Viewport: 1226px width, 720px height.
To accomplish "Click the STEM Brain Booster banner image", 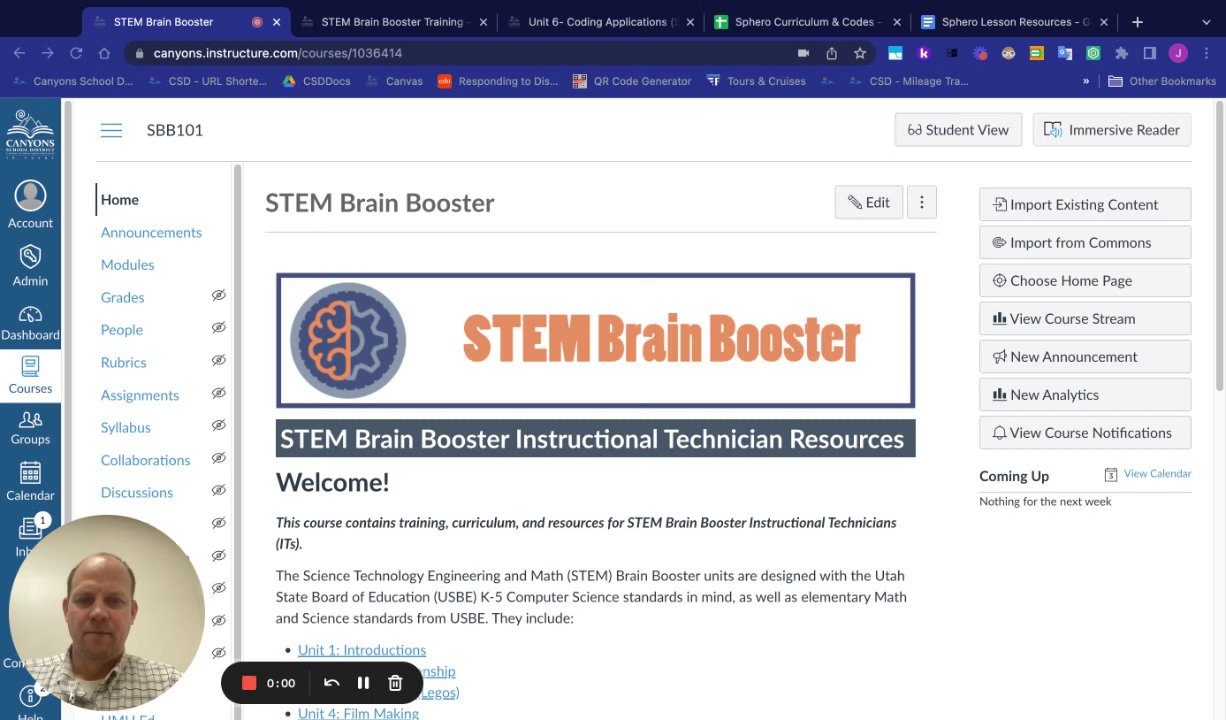I will point(595,340).
